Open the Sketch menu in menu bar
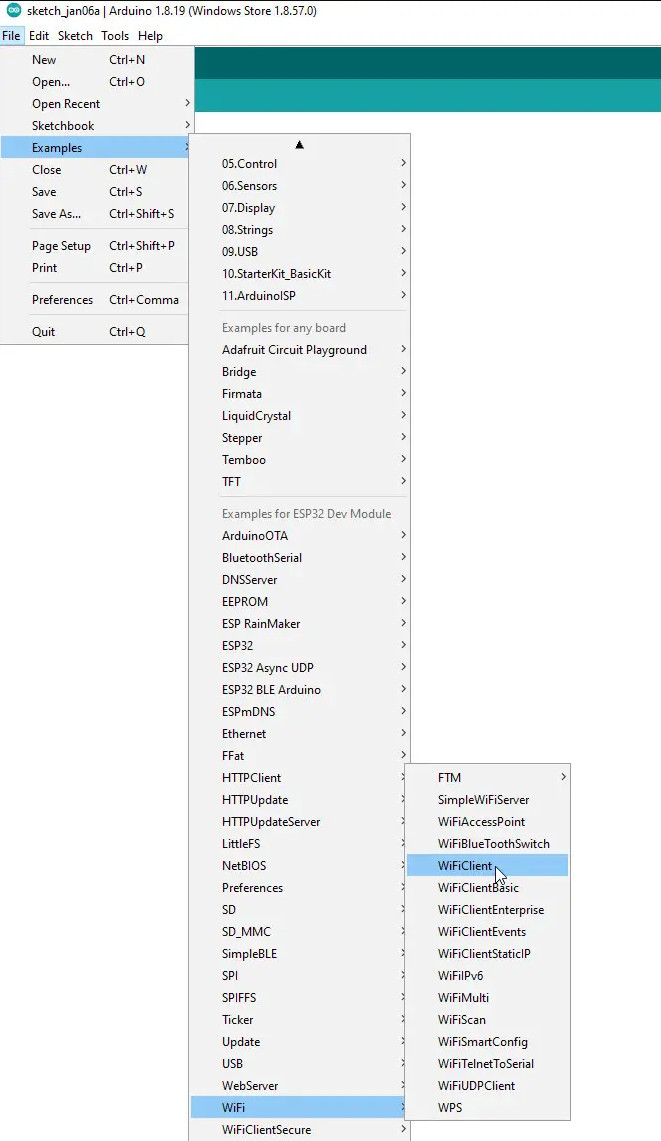661x1141 pixels. 75,36
